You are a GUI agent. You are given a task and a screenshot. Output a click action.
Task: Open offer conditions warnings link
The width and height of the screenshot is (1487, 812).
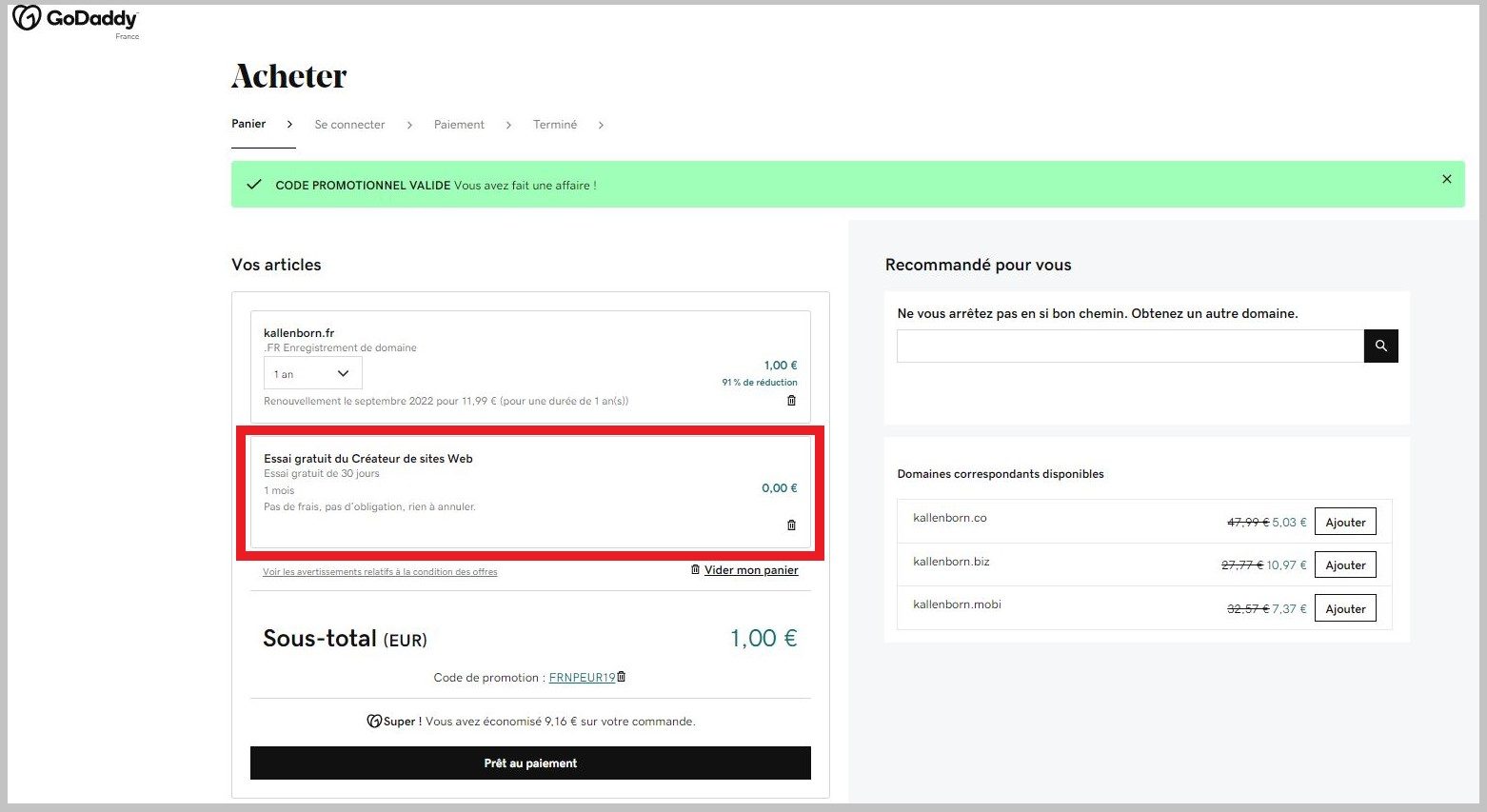380,572
